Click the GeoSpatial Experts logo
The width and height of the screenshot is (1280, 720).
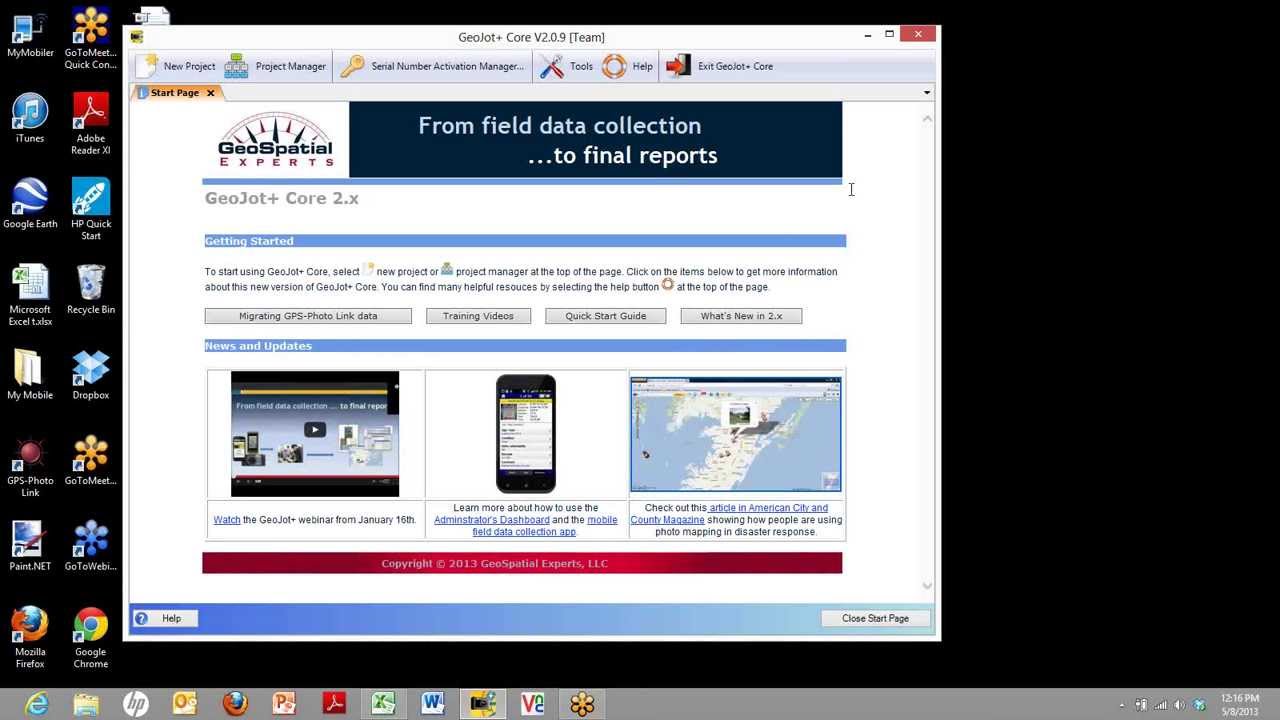[x=275, y=140]
